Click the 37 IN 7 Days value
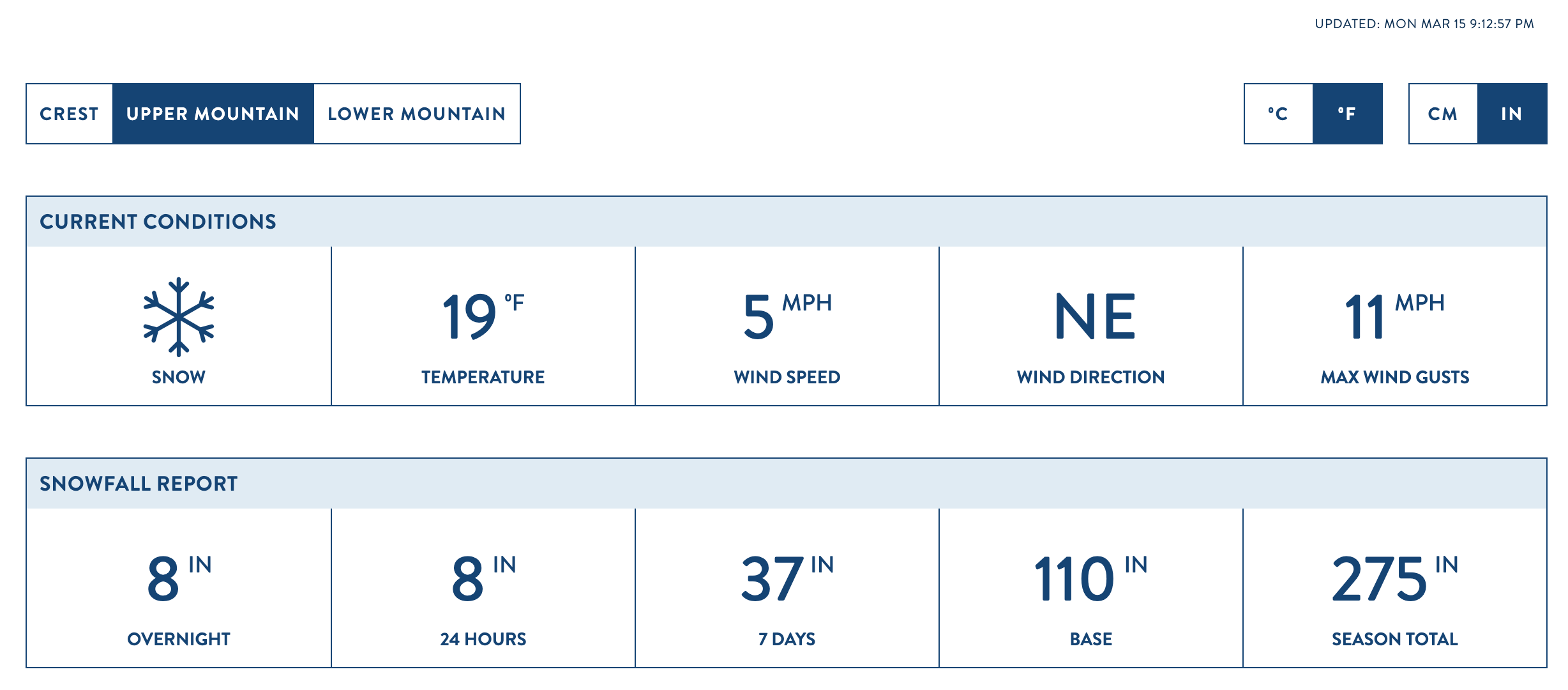 pos(787,579)
